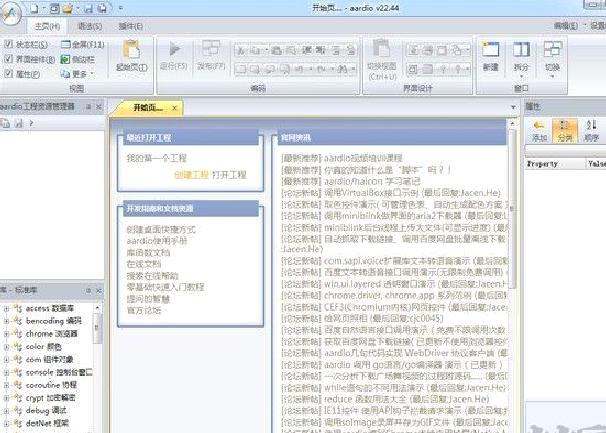
Task: Switch to the third (E) ribbon tab
Action: pyautogui.click(x=131, y=26)
